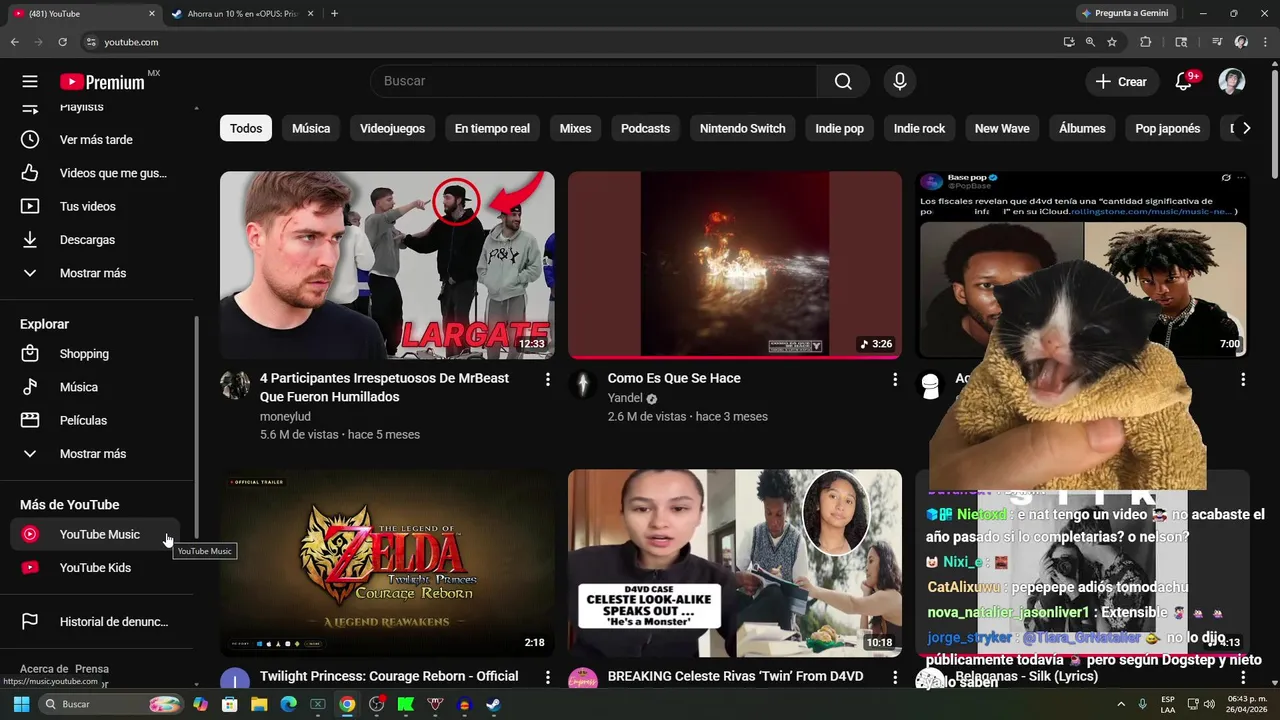Screen dimensions: 1280x720
Task: Go to Tus videos
Action: pyautogui.click(x=96, y=206)
